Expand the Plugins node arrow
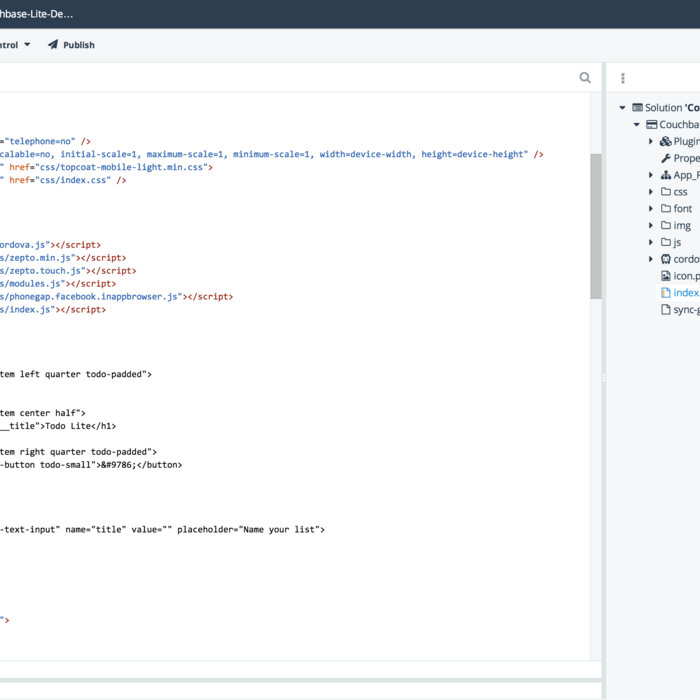Image resolution: width=700 pixels, height=700 pixels. [x=651, y=142]
